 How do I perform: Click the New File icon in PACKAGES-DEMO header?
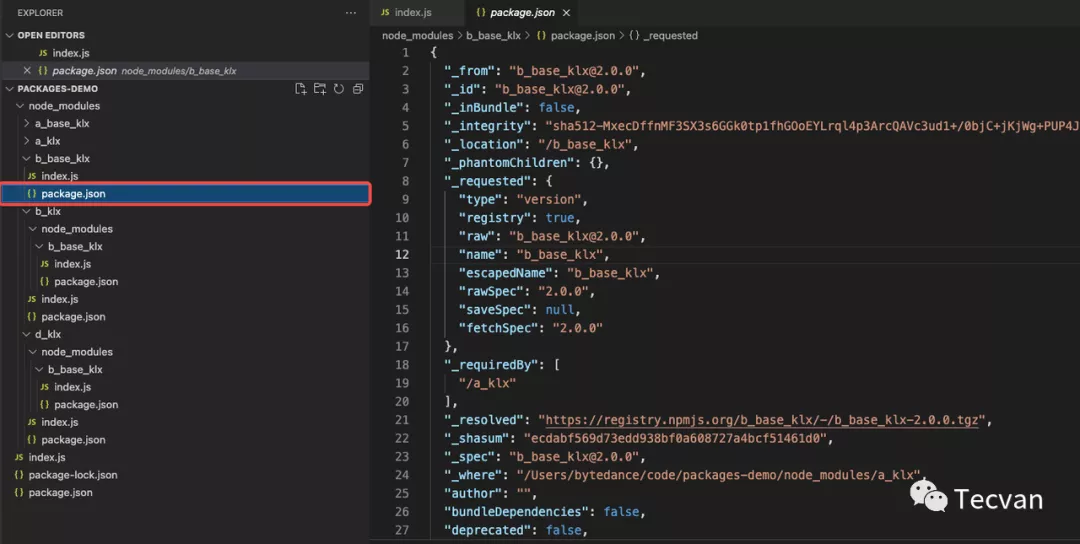(300, 89)
